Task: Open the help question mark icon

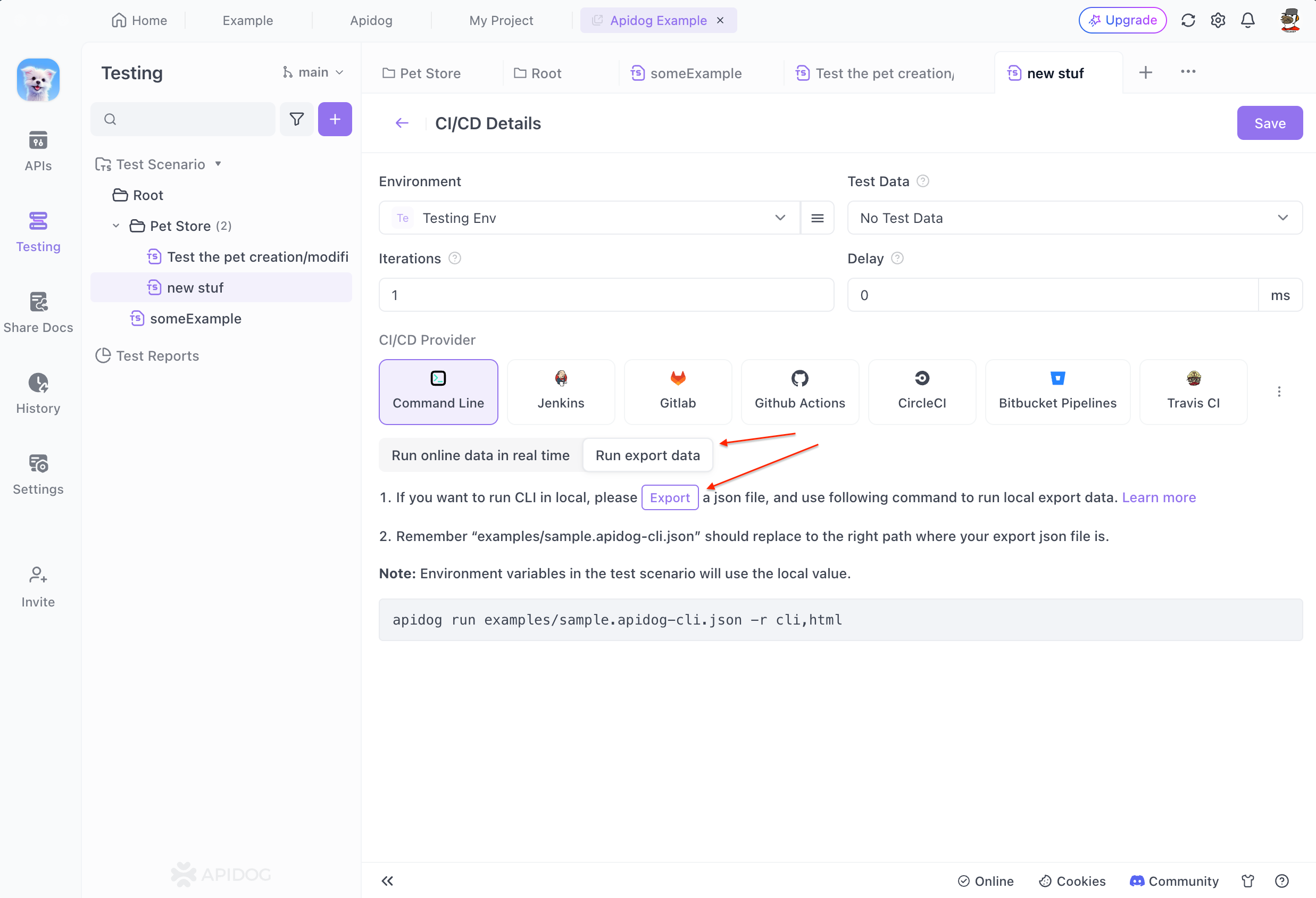Action: (x=1281, y=880)
